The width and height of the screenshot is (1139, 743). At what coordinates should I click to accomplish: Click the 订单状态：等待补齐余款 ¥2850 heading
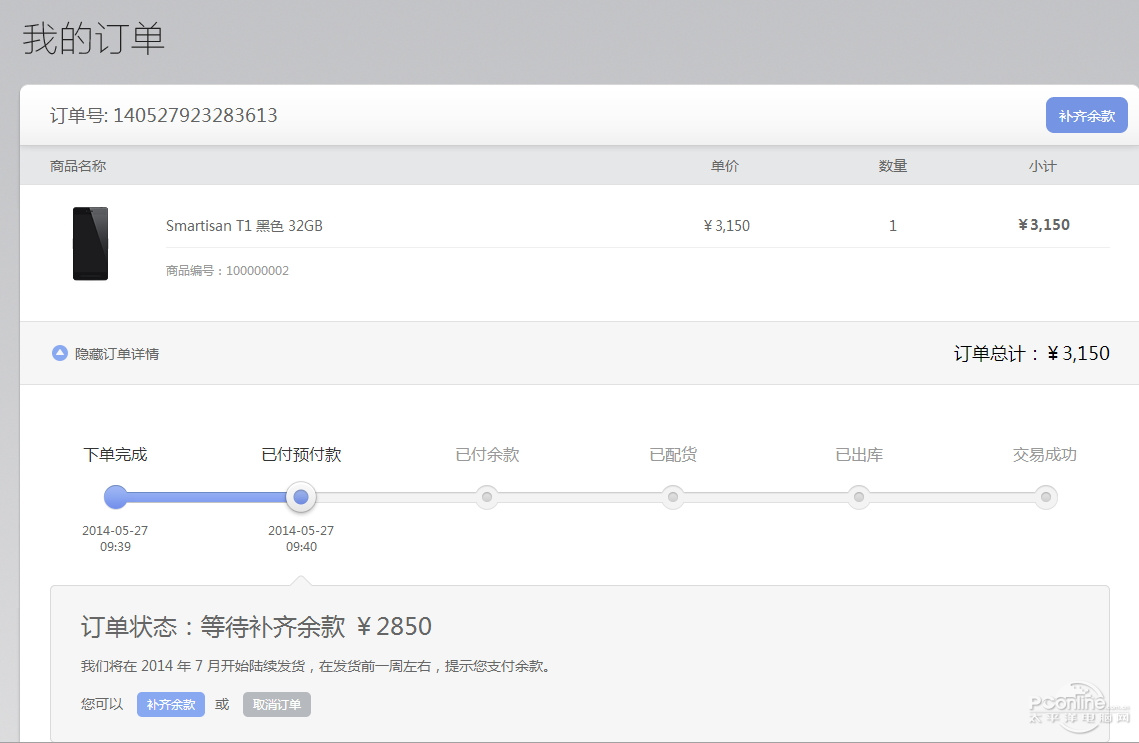click(256, 626)
